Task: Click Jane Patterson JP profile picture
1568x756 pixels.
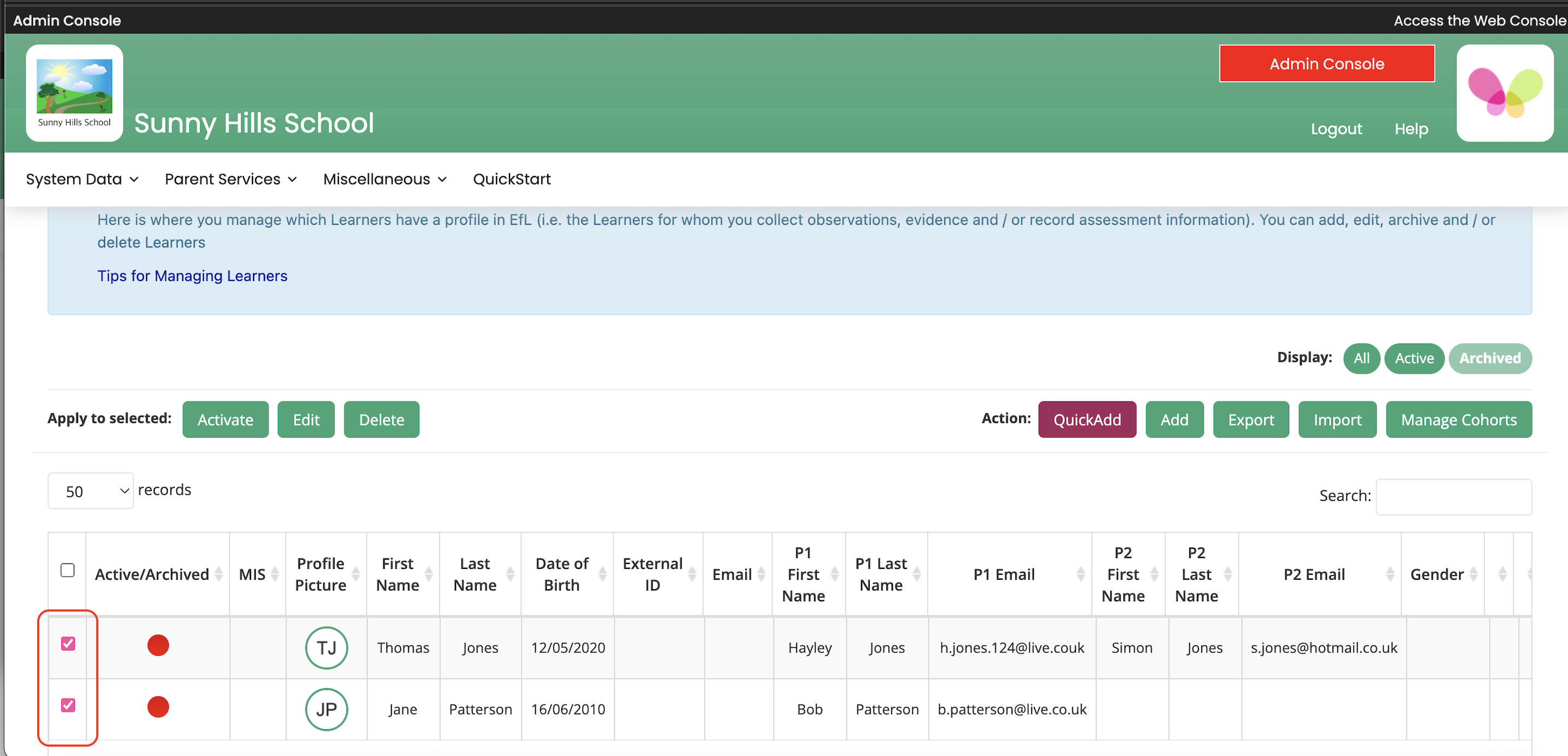Action: pos(326,708)
